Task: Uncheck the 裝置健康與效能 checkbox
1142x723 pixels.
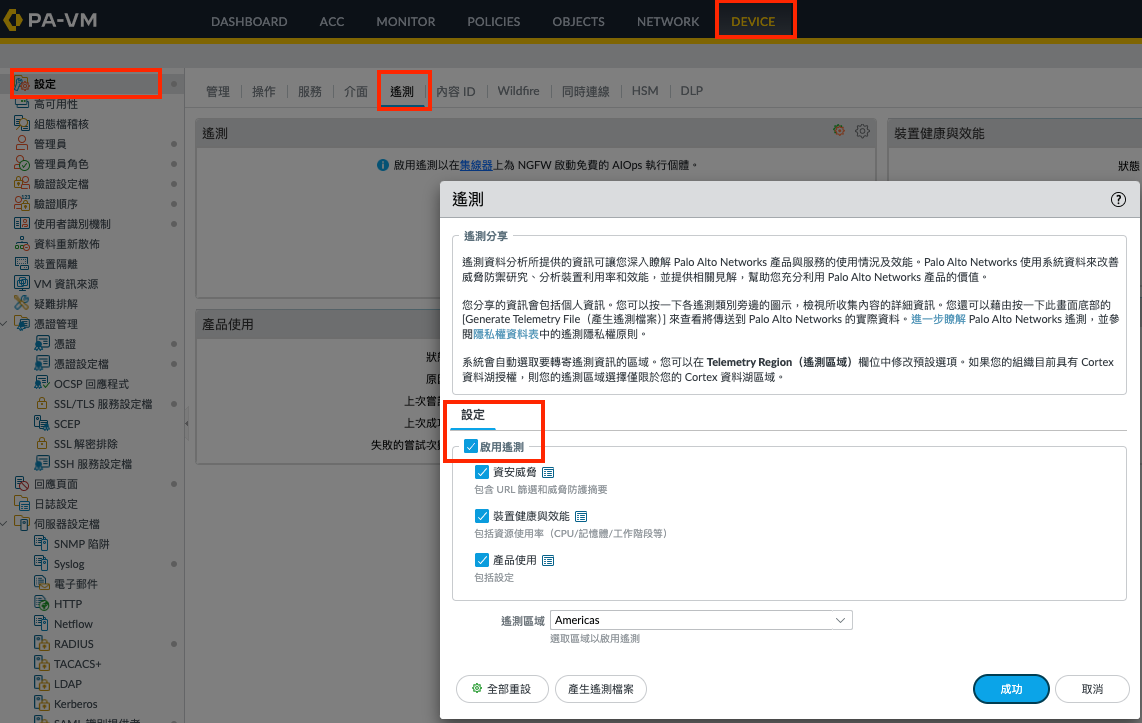Action: point(481,516)
